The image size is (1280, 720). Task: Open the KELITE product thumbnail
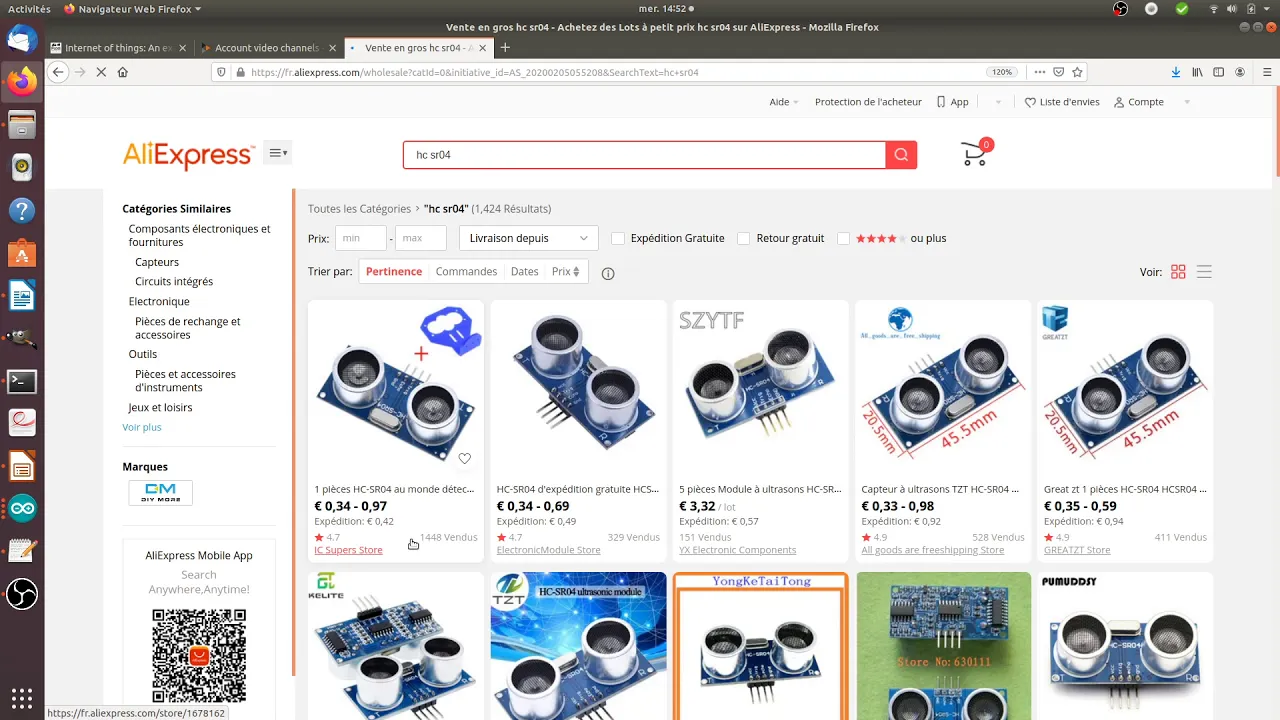click(396, 646)
